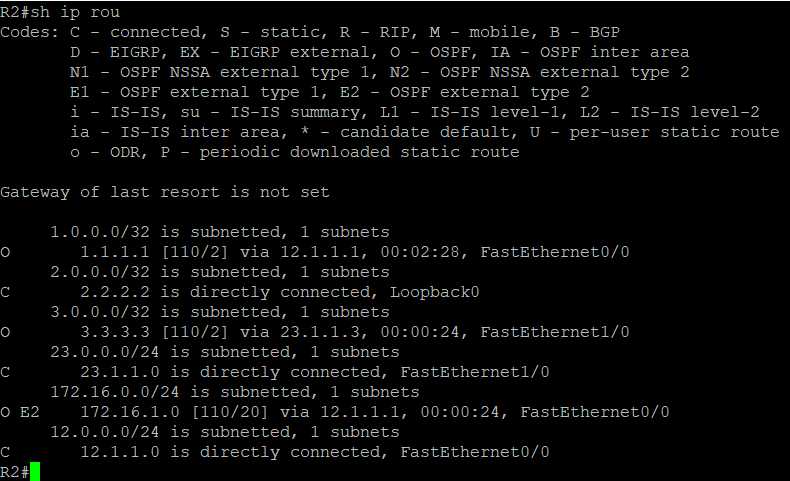Click the 3.0.0.0/32 subnetted header
This screenshot has width=790, height=481.
point(220,312)
